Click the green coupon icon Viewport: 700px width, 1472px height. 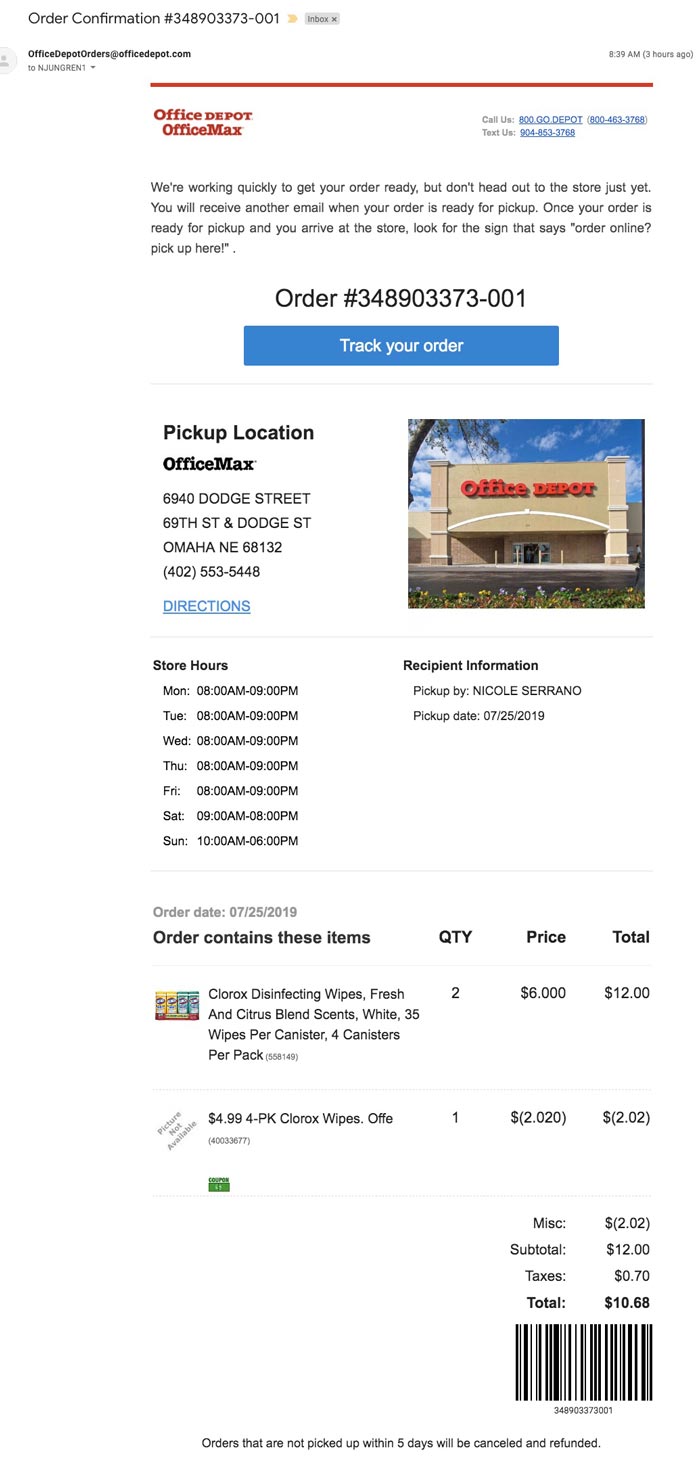coord(219,1184)
